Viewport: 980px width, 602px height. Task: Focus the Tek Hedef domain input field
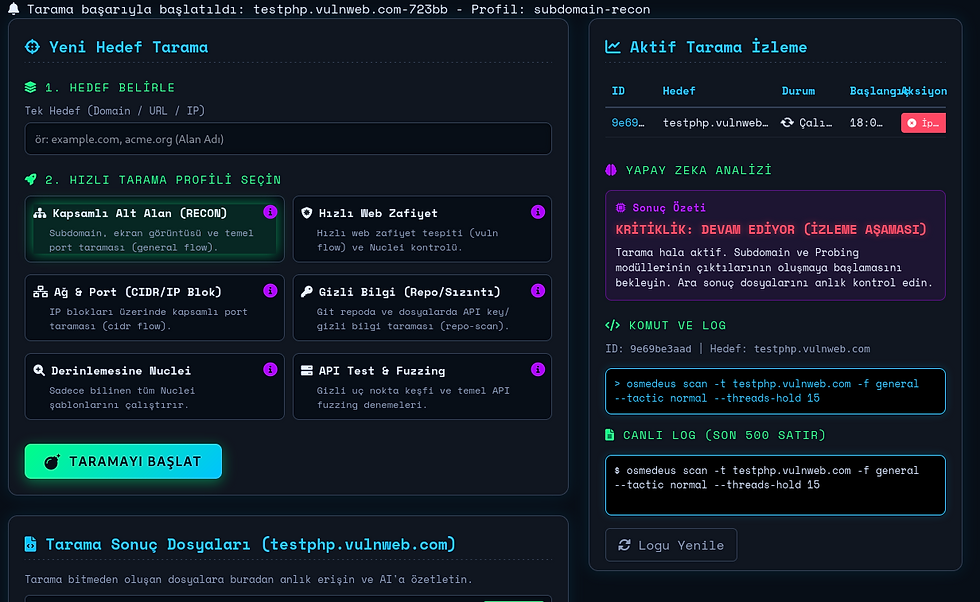tap(288, 139)
